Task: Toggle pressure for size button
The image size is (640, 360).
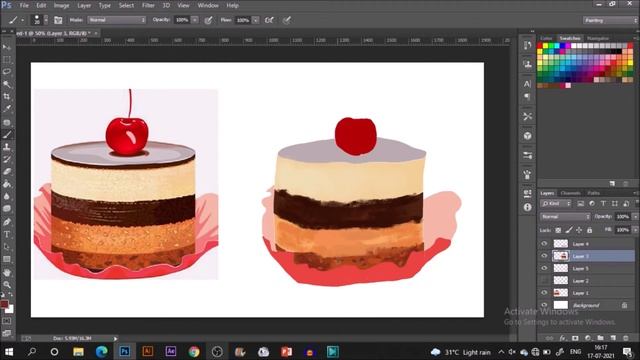Action: click(x=287, y=20)
